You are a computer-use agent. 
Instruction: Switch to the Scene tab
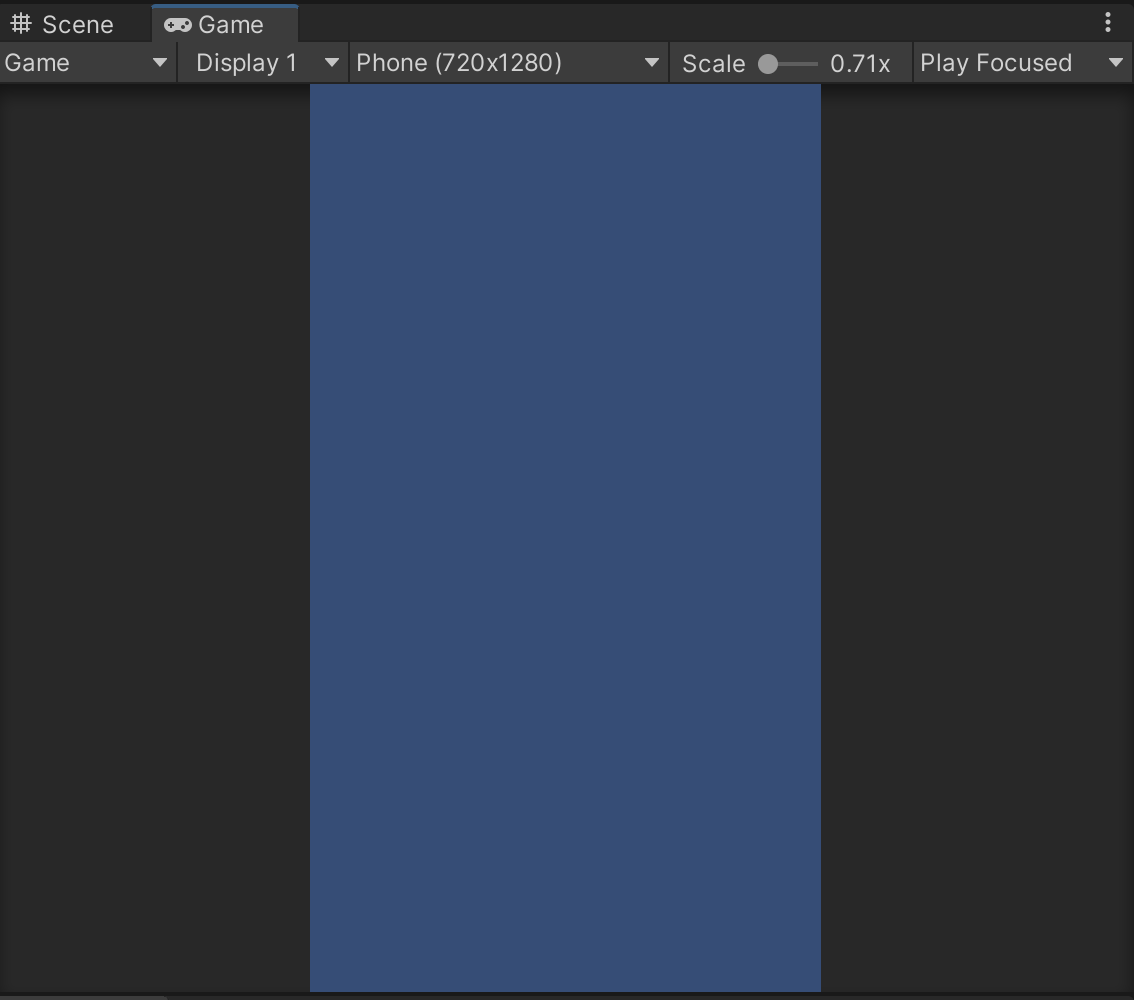point(62,24)
